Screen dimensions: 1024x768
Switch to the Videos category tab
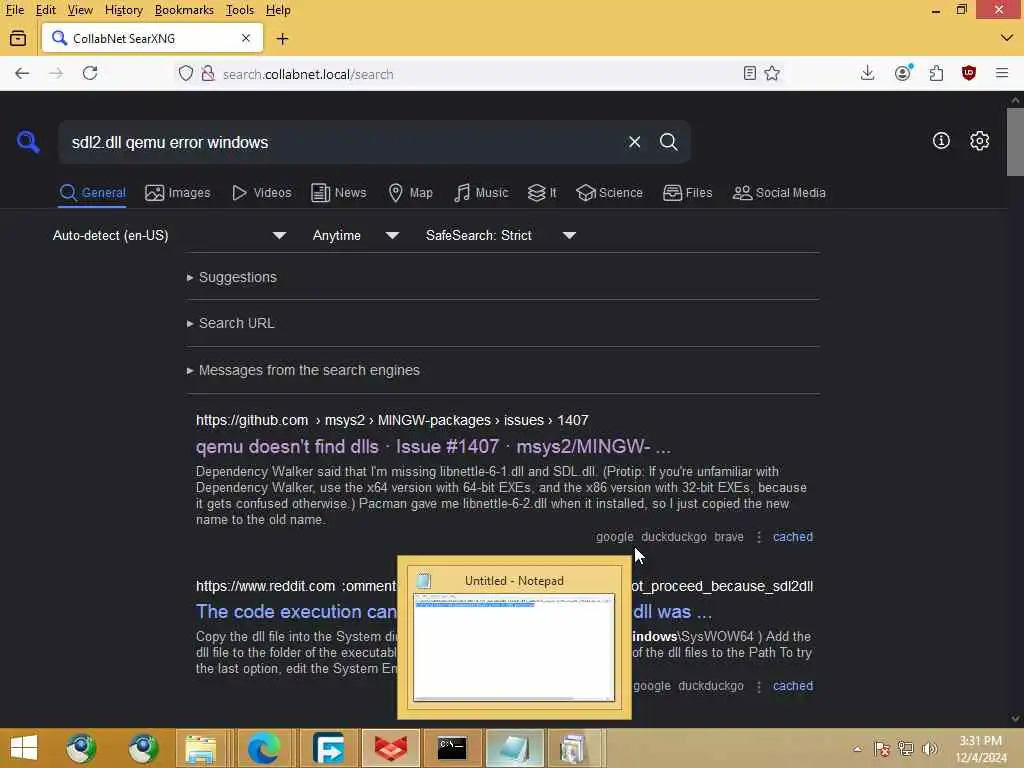tap(262, 193)
